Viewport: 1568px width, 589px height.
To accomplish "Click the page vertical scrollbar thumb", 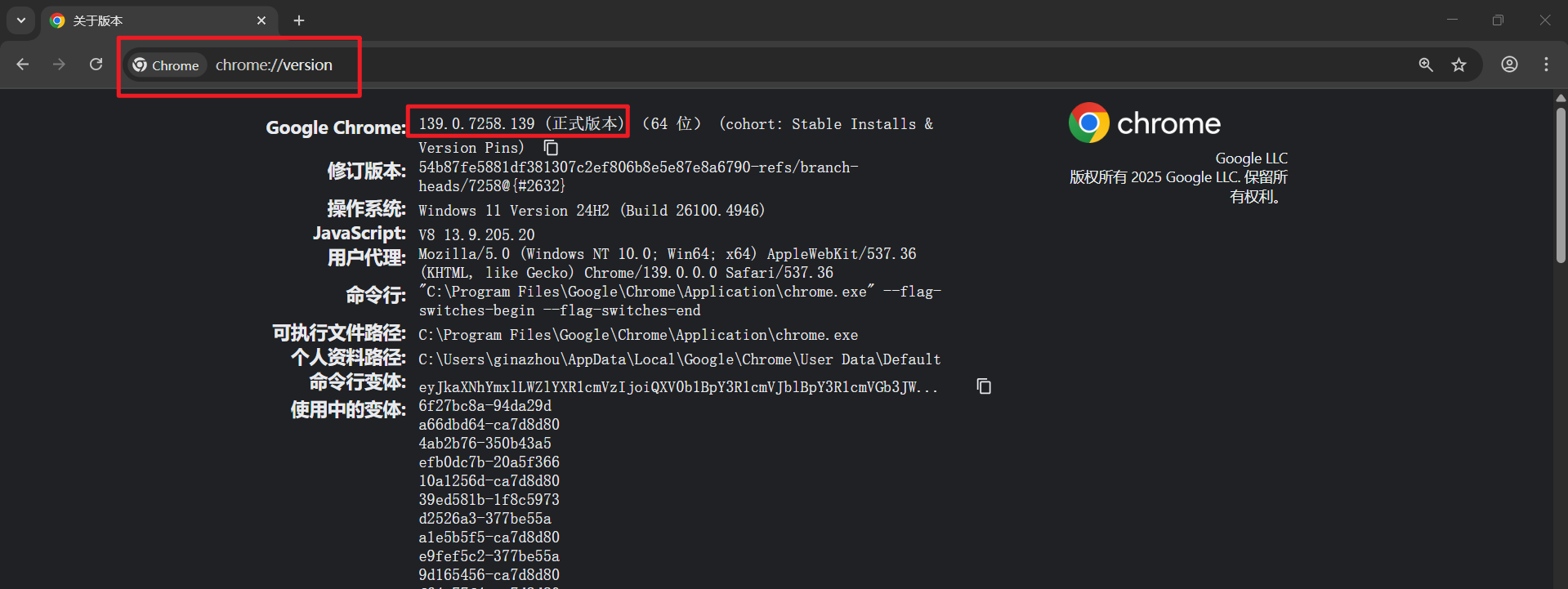I will (x=1561, y=185).
